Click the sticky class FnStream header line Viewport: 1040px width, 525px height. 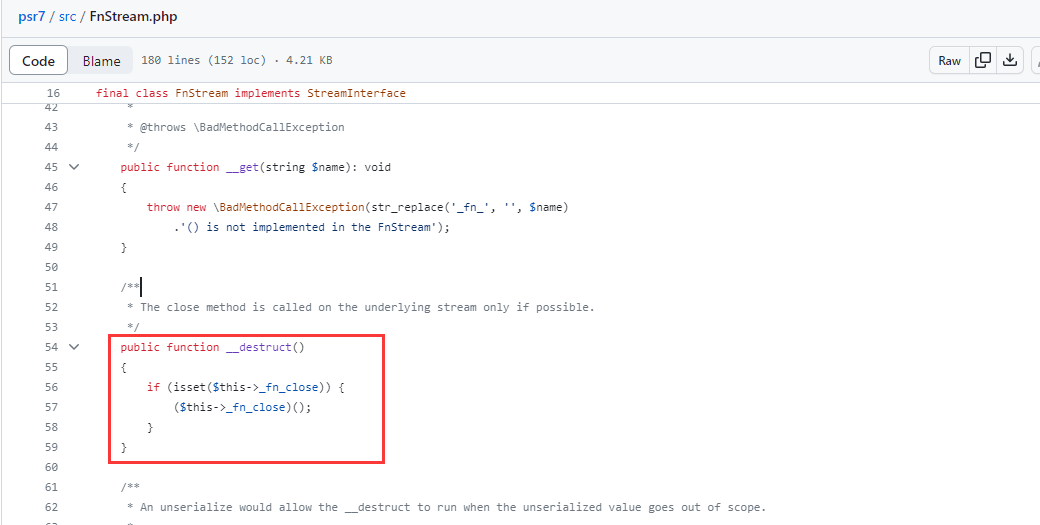[x=251, y=93]
